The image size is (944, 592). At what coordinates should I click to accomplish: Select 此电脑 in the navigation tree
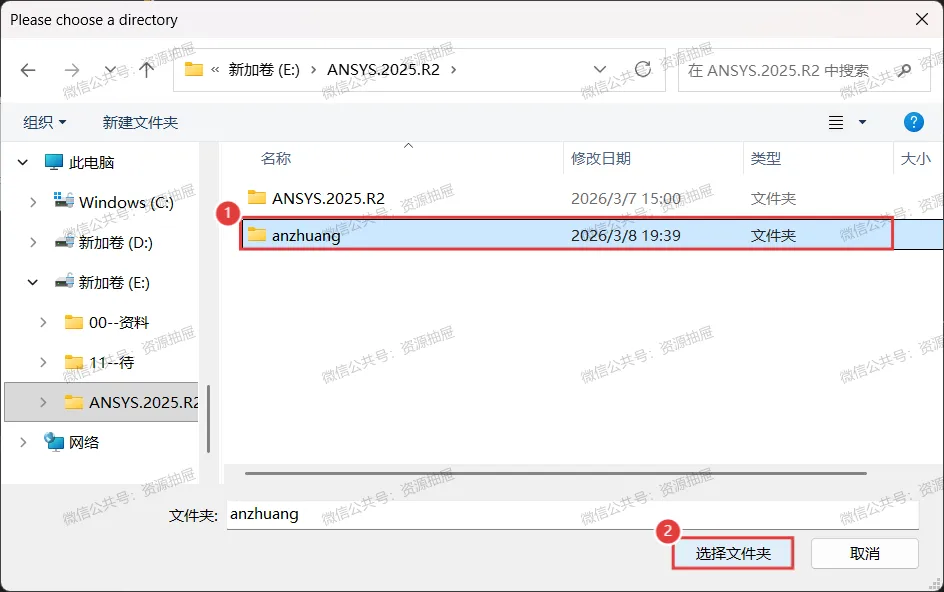[x=91, y=162]
